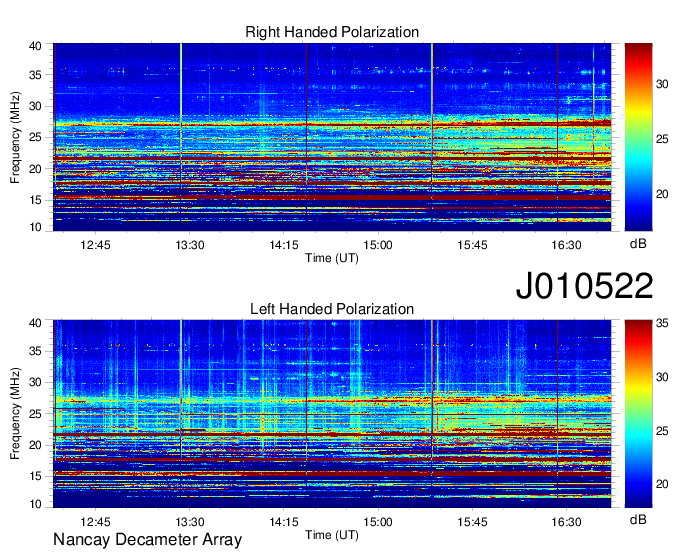
Task: Click the Right Handed Polarization title
Action: click(332, 32)
